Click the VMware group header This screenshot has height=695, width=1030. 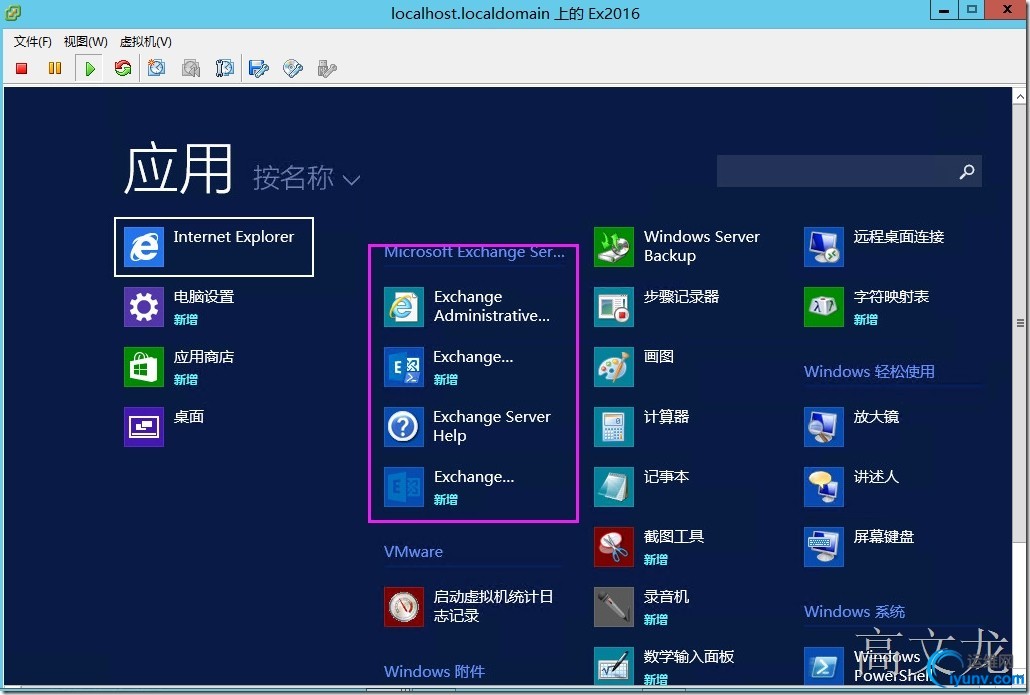413,552
